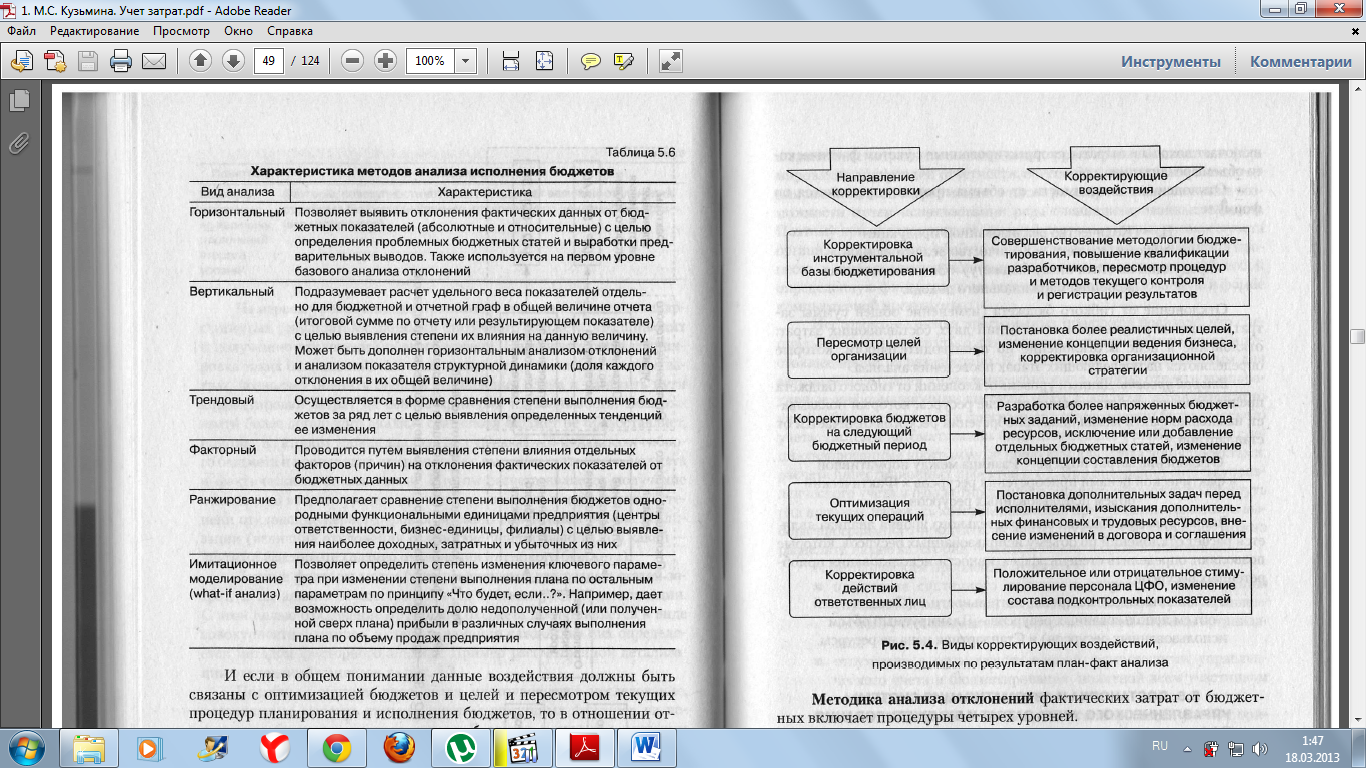Click the Create PDF online icon
The image size is (1366, 768).
(x=55, y=61)
